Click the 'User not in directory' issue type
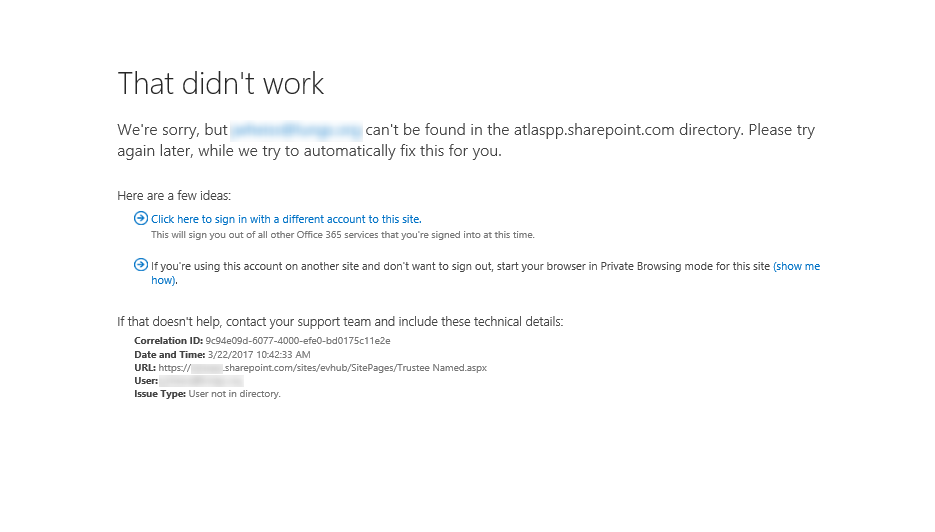 click(x=234, y=394)
